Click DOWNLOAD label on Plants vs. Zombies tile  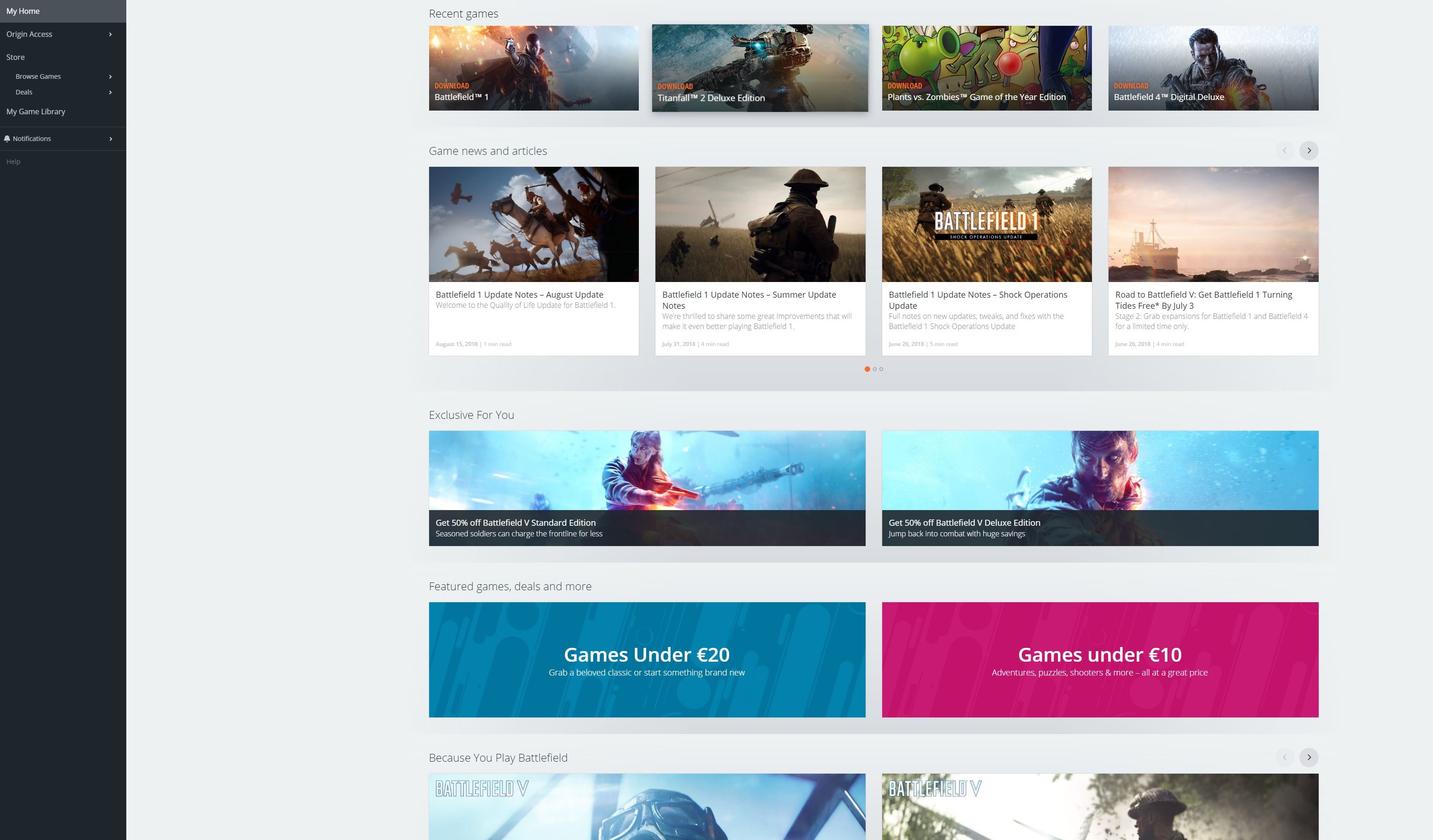pos(905,86)
